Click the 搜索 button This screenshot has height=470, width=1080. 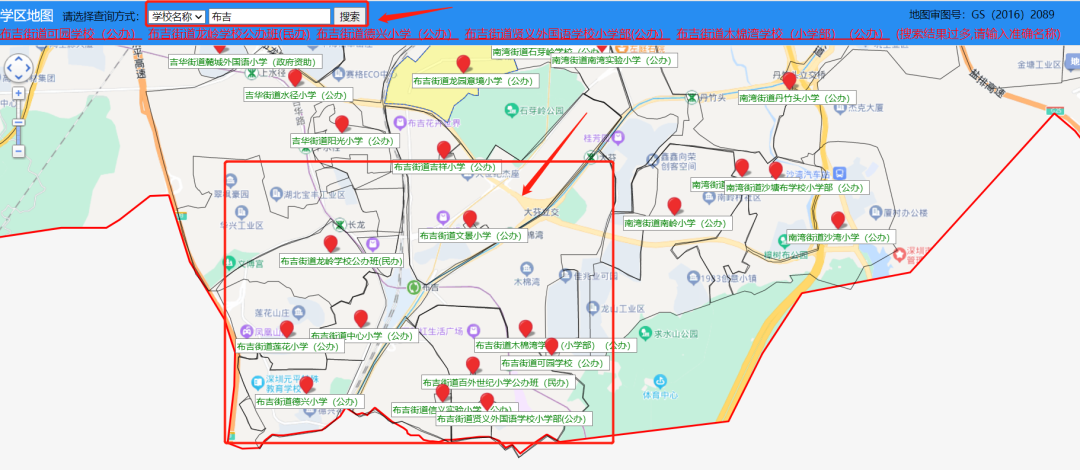[x=350, y=17]
